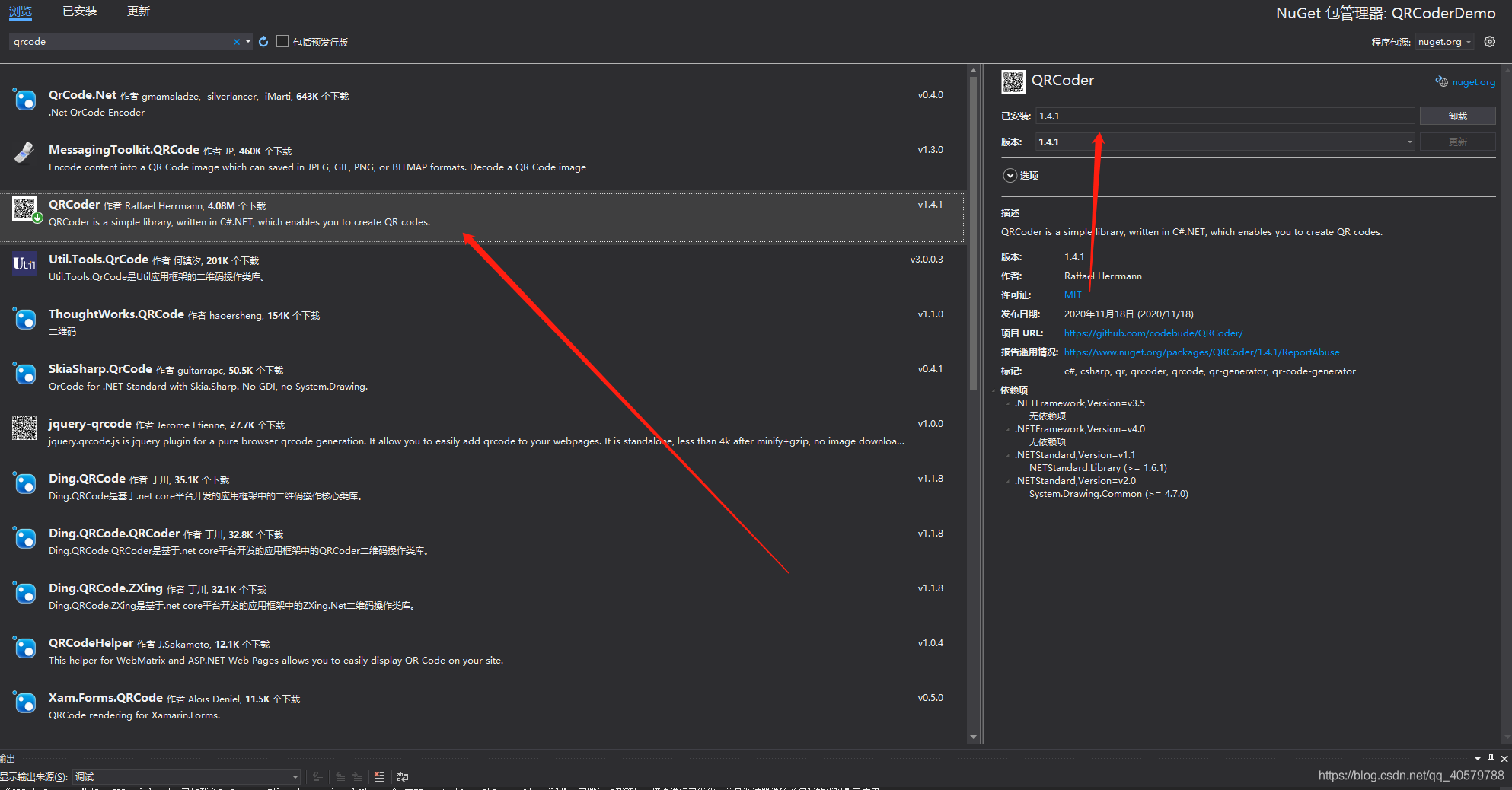
Task: Collapse the .NETStandard v1.1 dependency node
Action: (x=1009, y=455)
